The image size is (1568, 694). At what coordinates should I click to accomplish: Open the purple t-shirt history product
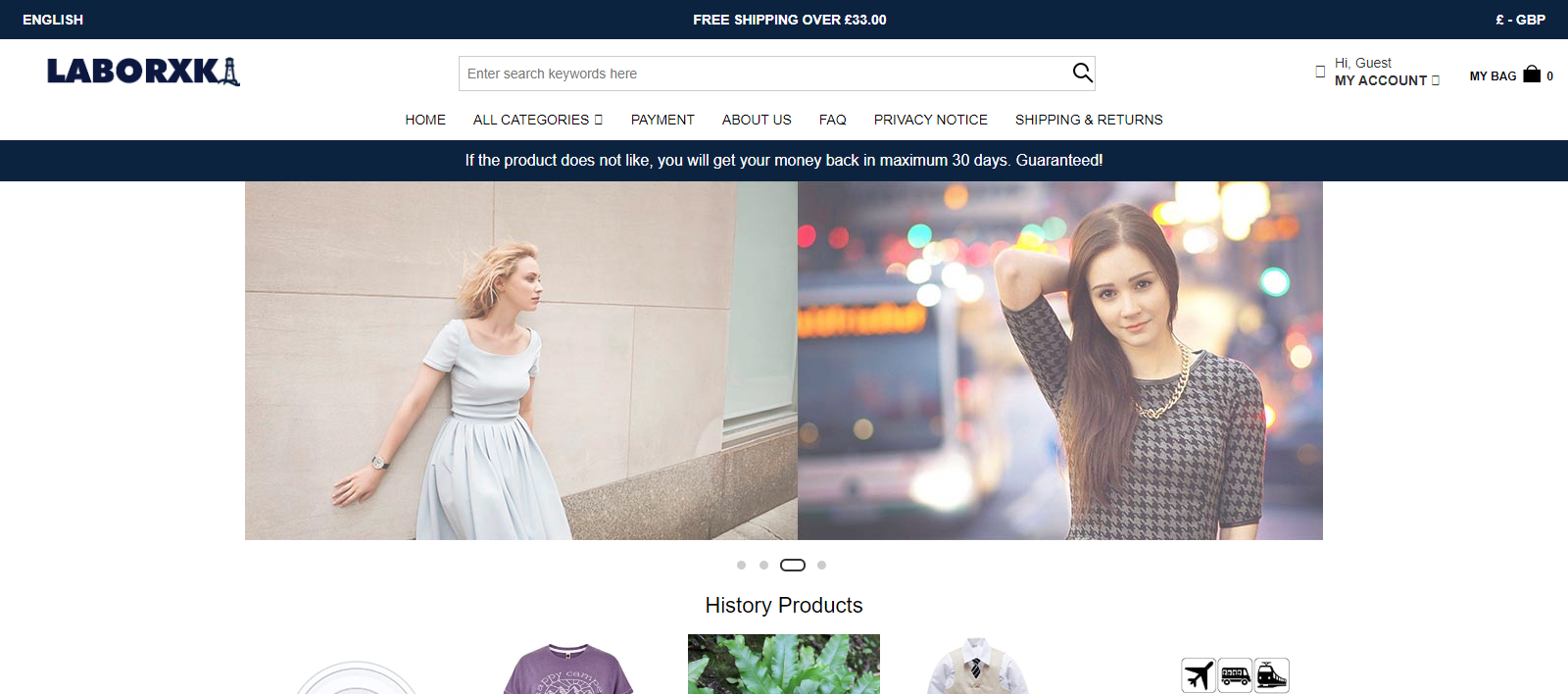tap(569, 669)
